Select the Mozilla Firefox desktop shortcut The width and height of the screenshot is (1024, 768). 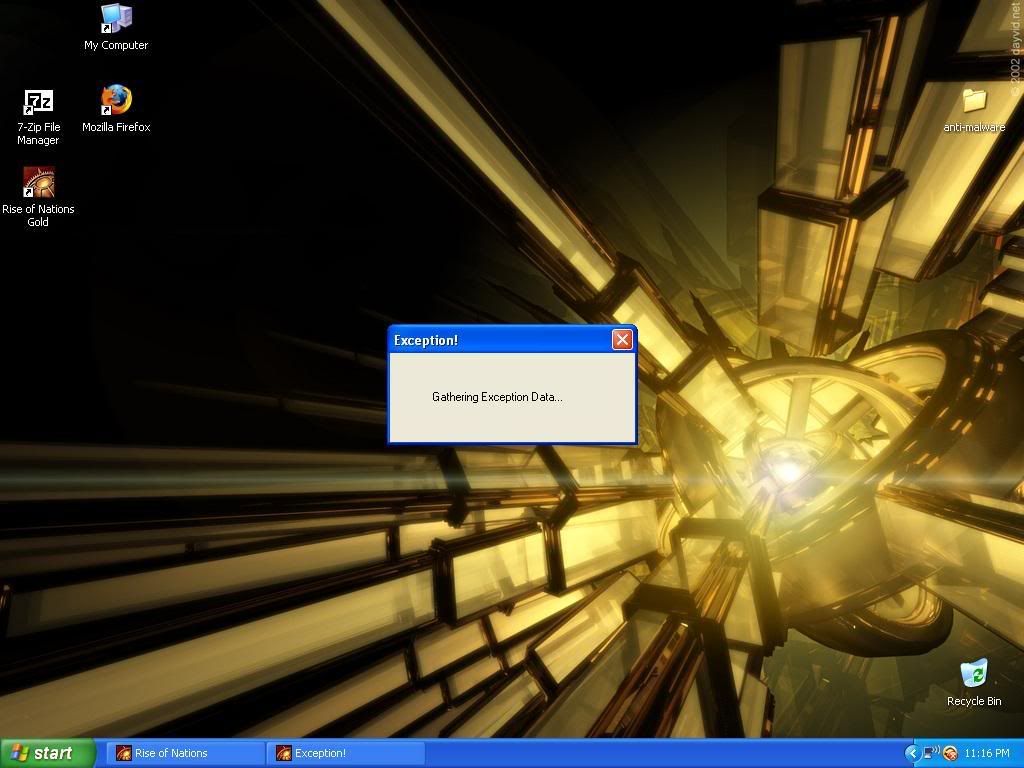pos(116,101)
